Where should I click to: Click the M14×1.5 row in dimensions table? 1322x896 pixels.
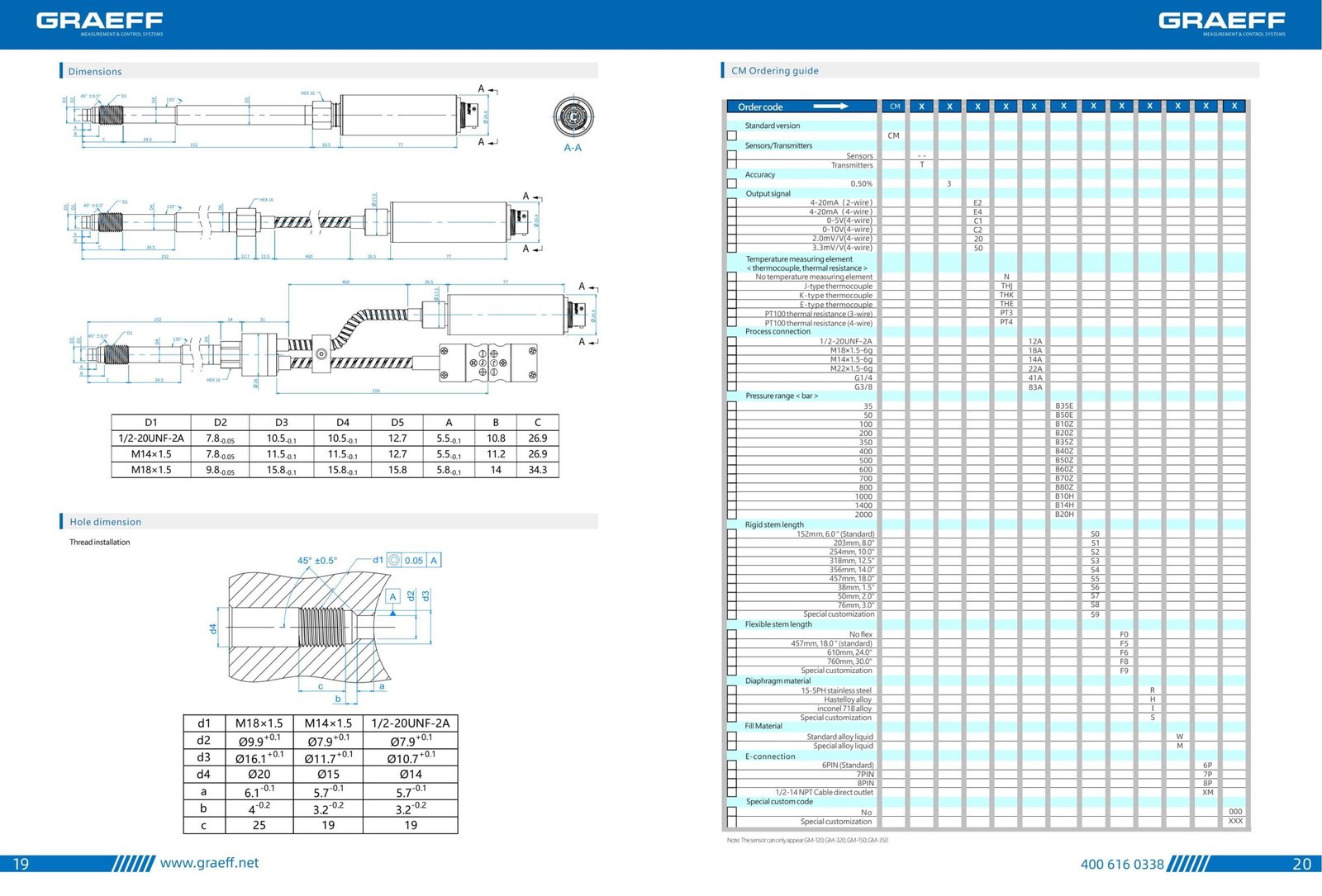pos(335,454)
